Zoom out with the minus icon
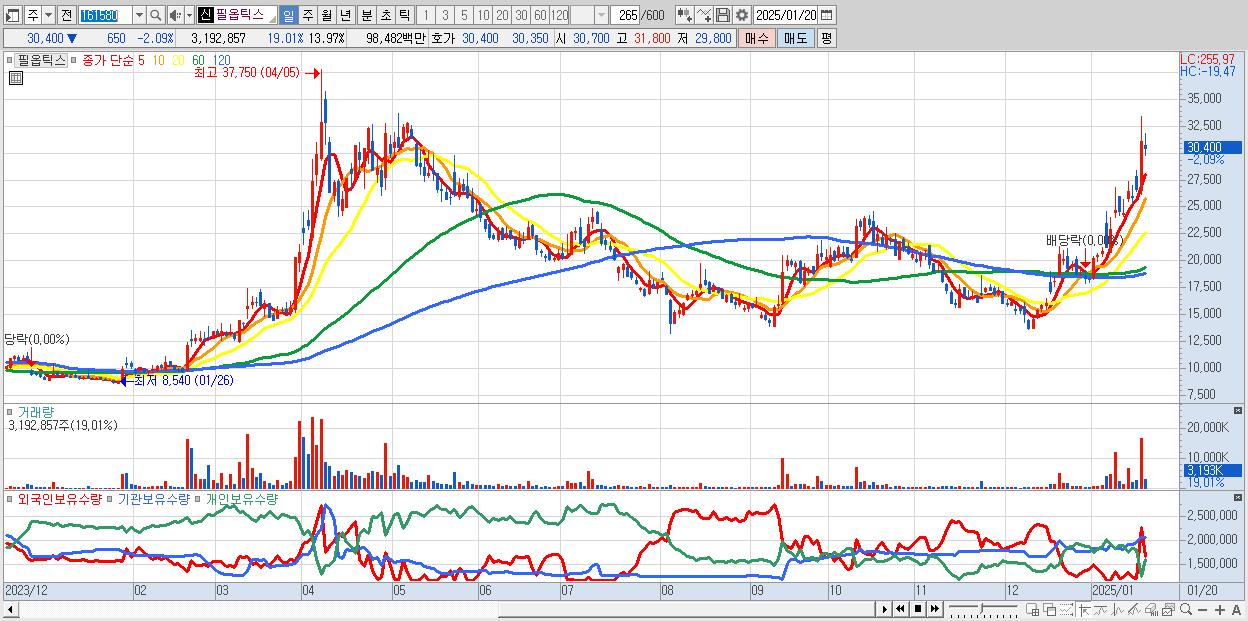Image resolution: width=1248 pixels, height=621 pixels. coord(1203,609)
